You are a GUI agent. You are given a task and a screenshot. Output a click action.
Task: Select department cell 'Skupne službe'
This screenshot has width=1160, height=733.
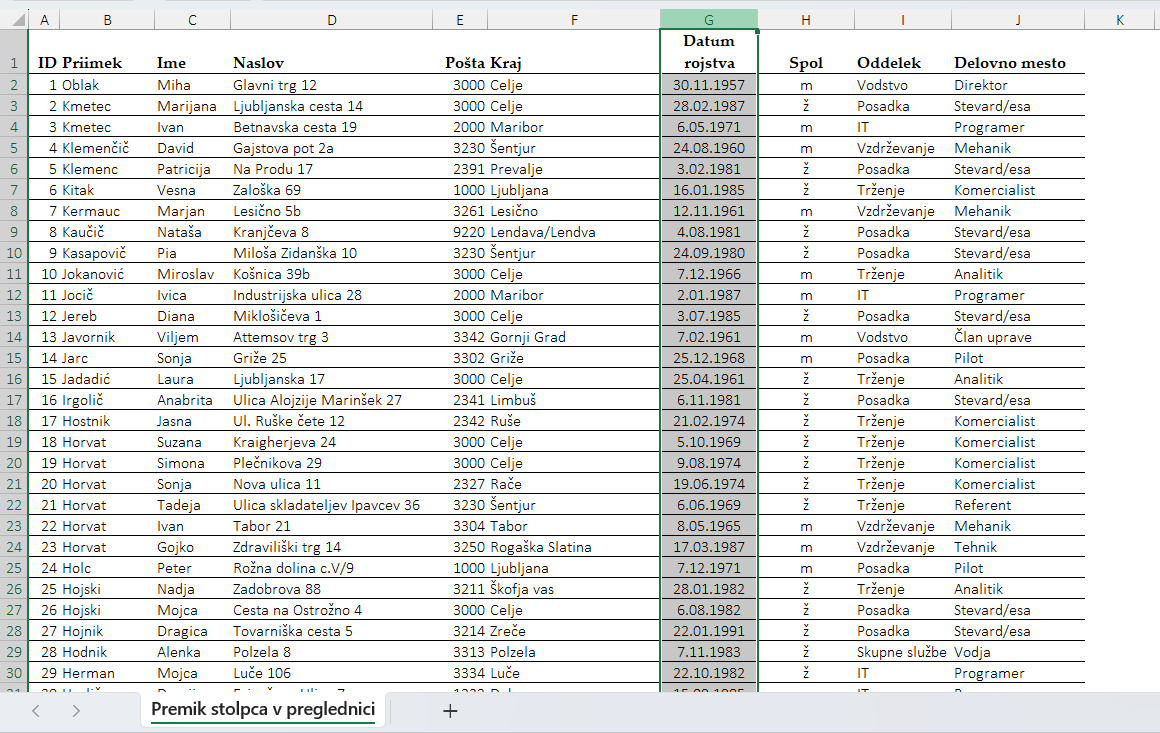tap(903, 652)
